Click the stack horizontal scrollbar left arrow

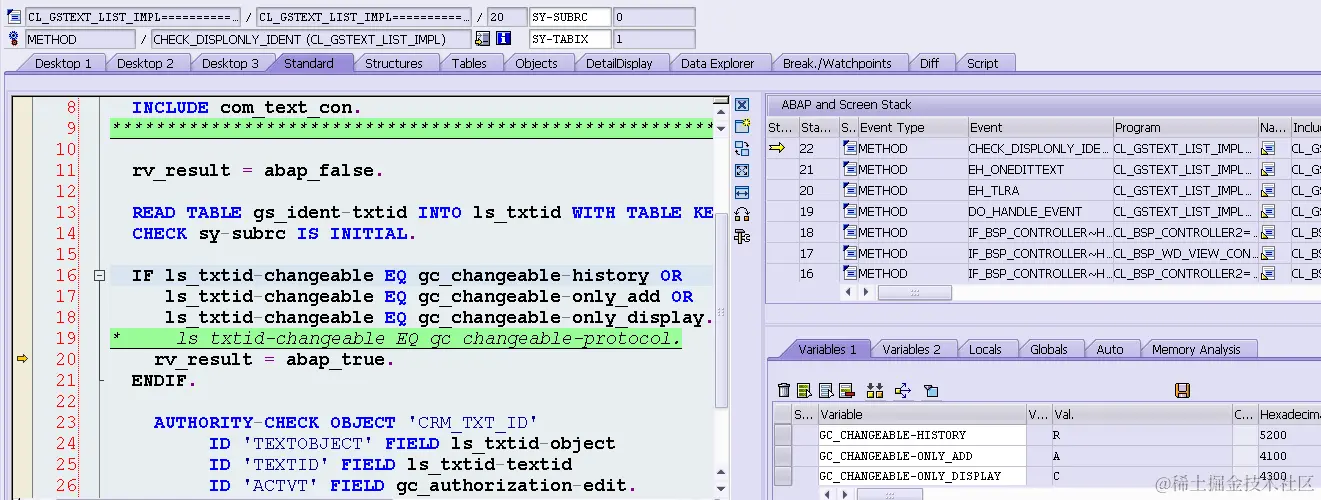[x=850, y=292]
